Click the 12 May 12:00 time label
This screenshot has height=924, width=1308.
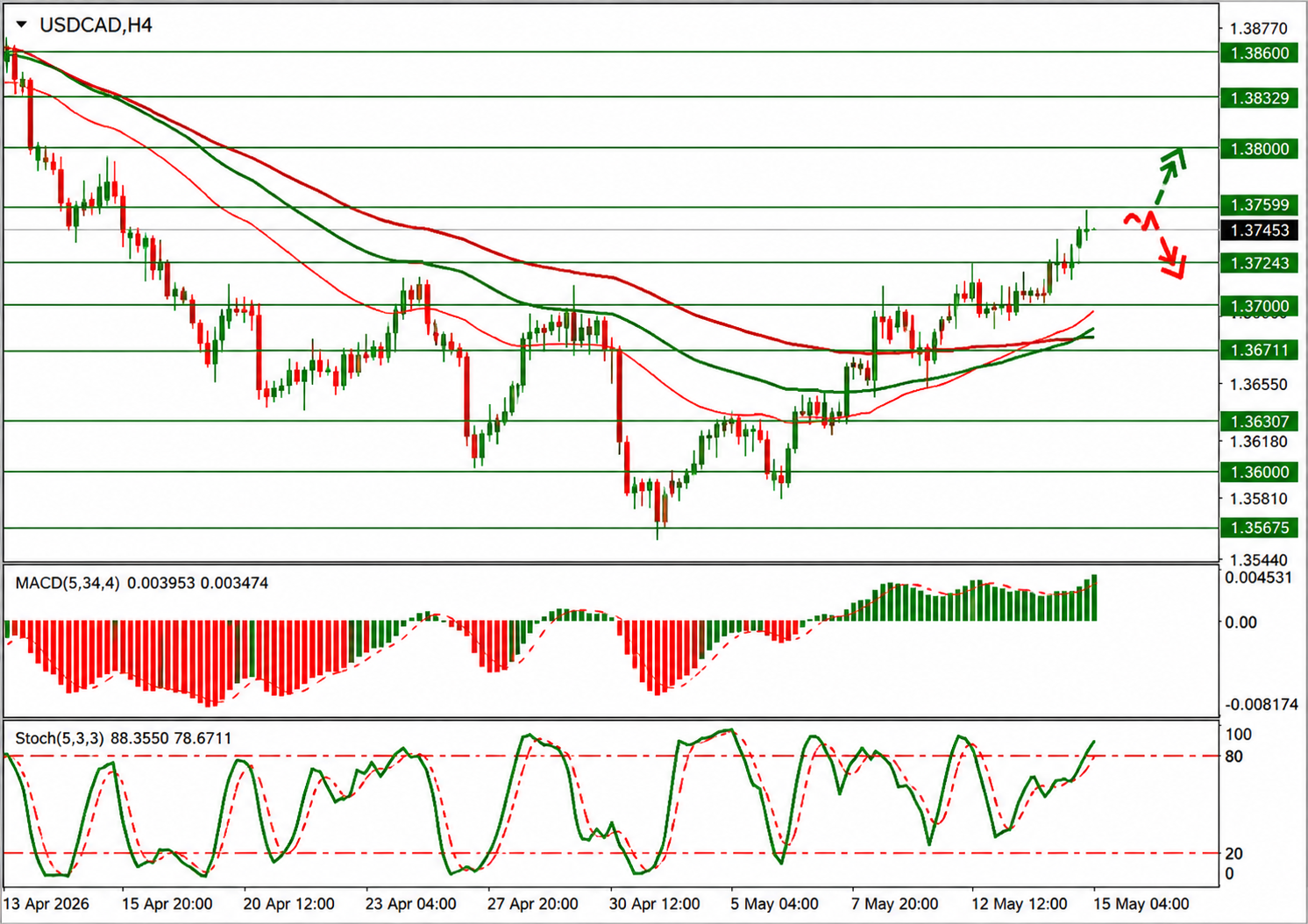pyautogui.click(x=1019, y=904)
